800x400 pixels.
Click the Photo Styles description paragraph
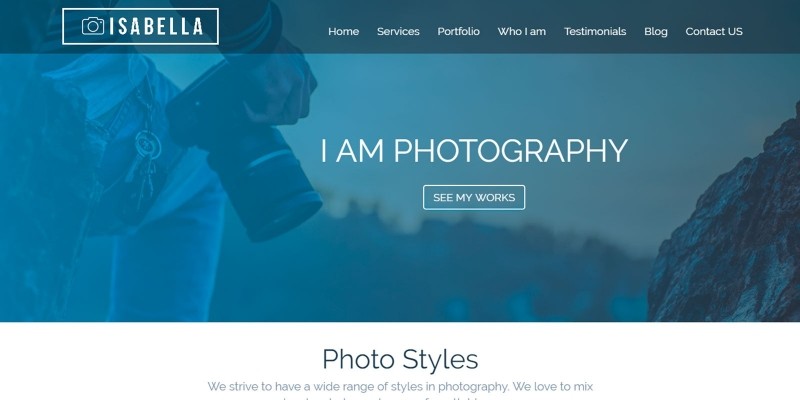(x=400, y=392)
